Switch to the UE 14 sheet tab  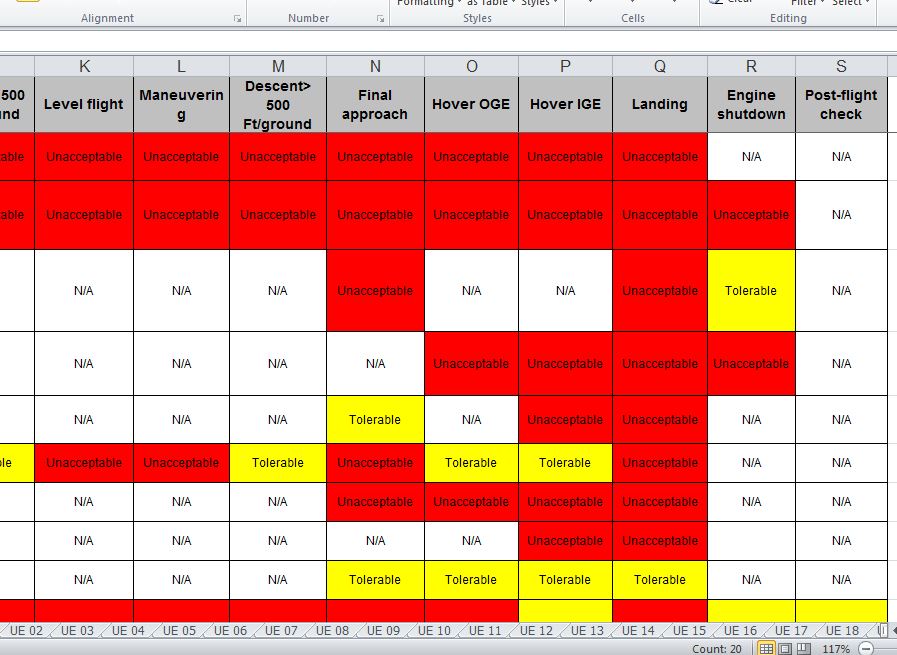[x=638, y=631]
